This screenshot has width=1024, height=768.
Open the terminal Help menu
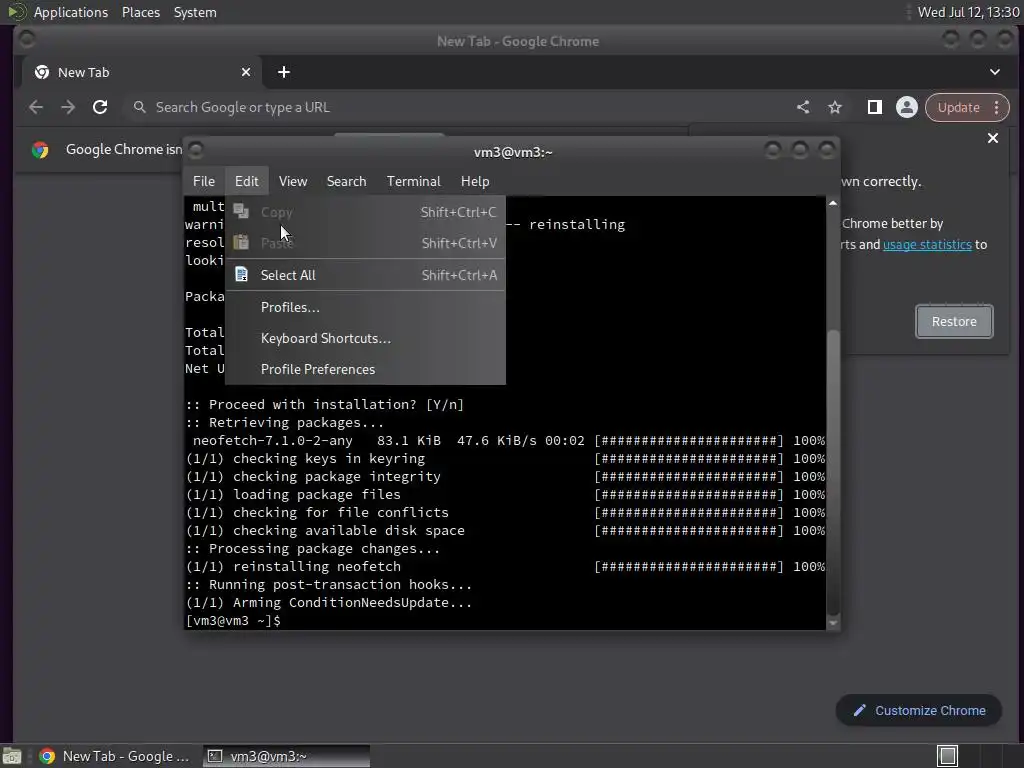(475, 181)
